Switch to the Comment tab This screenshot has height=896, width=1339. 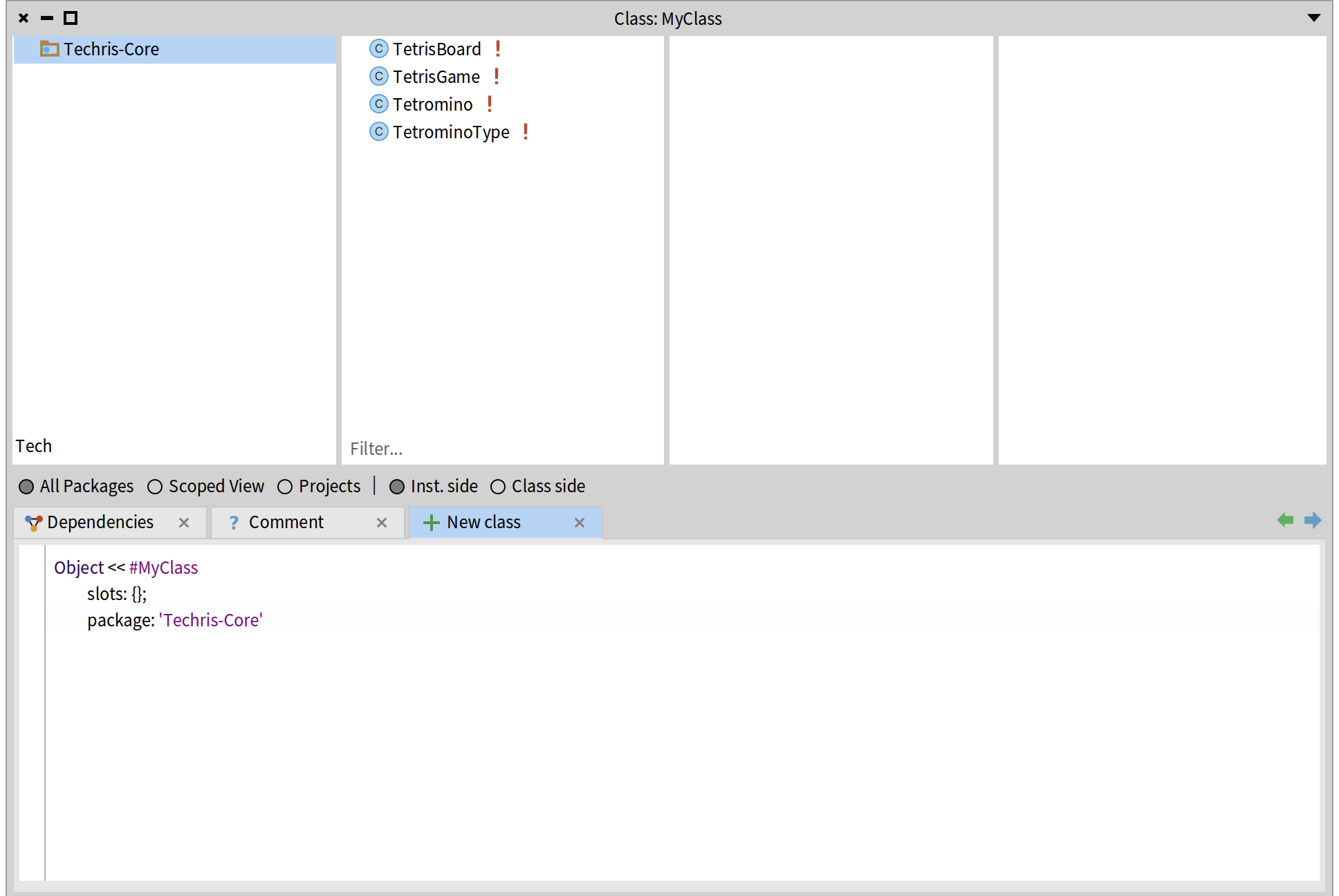[x=286, y=523]
